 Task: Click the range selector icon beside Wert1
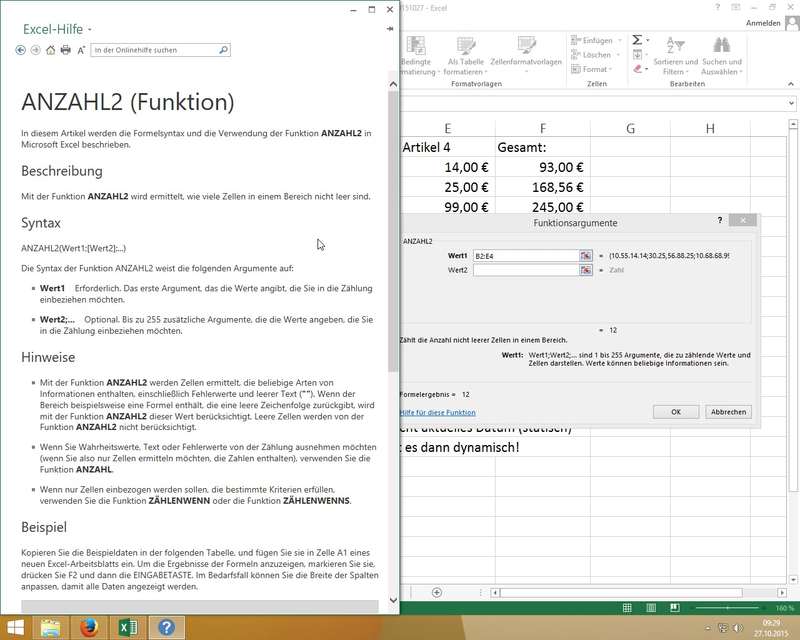click(x=586, y=256)
